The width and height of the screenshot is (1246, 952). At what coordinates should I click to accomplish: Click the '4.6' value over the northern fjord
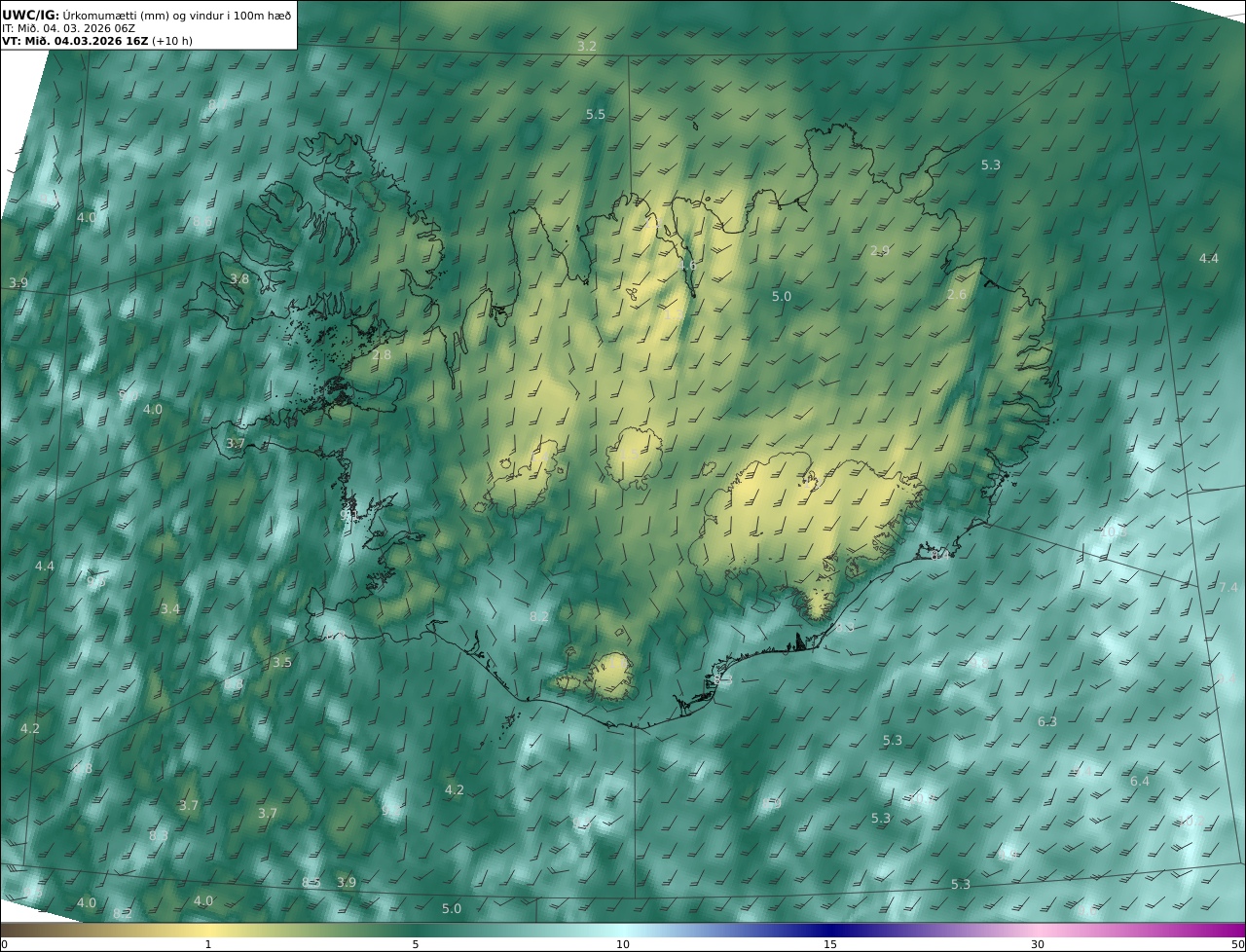click(687, 266)
